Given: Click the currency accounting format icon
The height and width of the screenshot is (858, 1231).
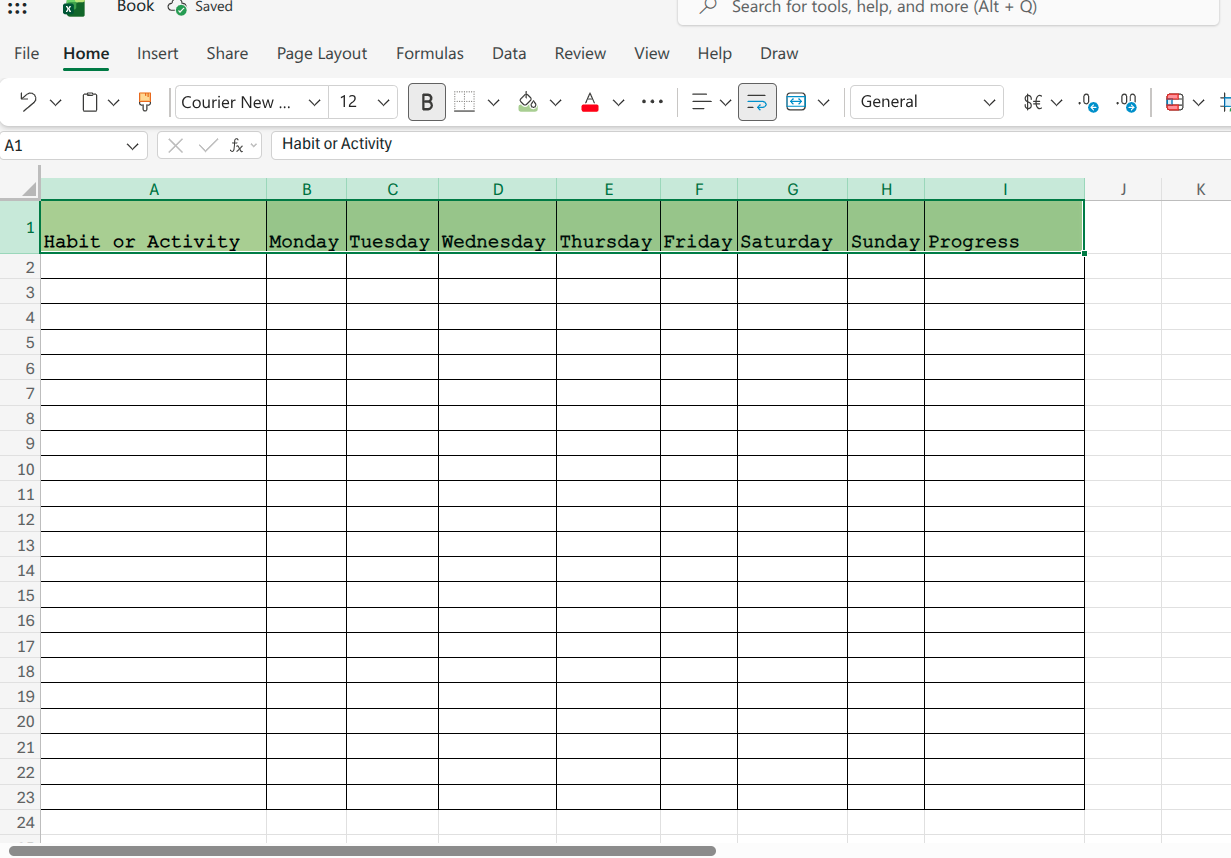Looking at the screenshot, I should 1033,102.
